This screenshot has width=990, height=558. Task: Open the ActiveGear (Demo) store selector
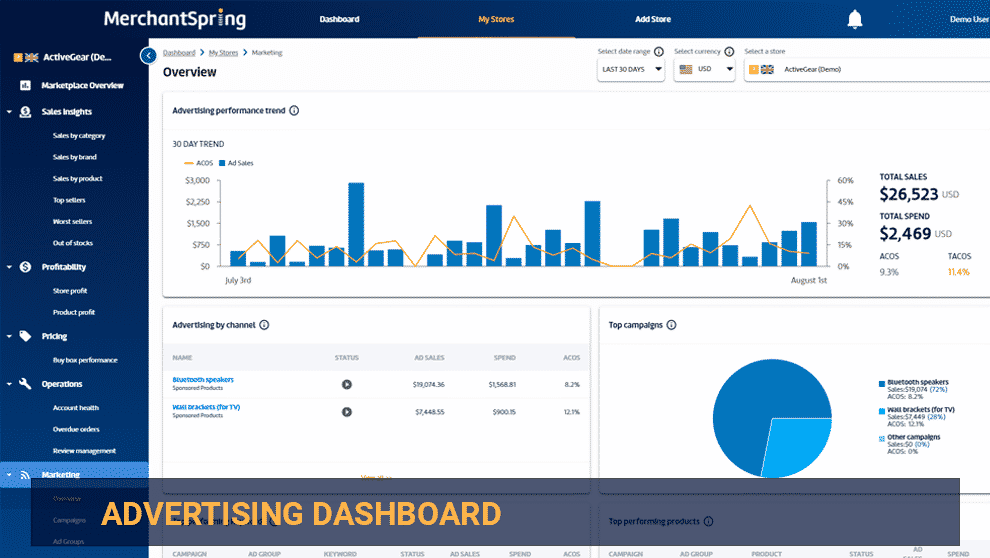coord(867,69)
